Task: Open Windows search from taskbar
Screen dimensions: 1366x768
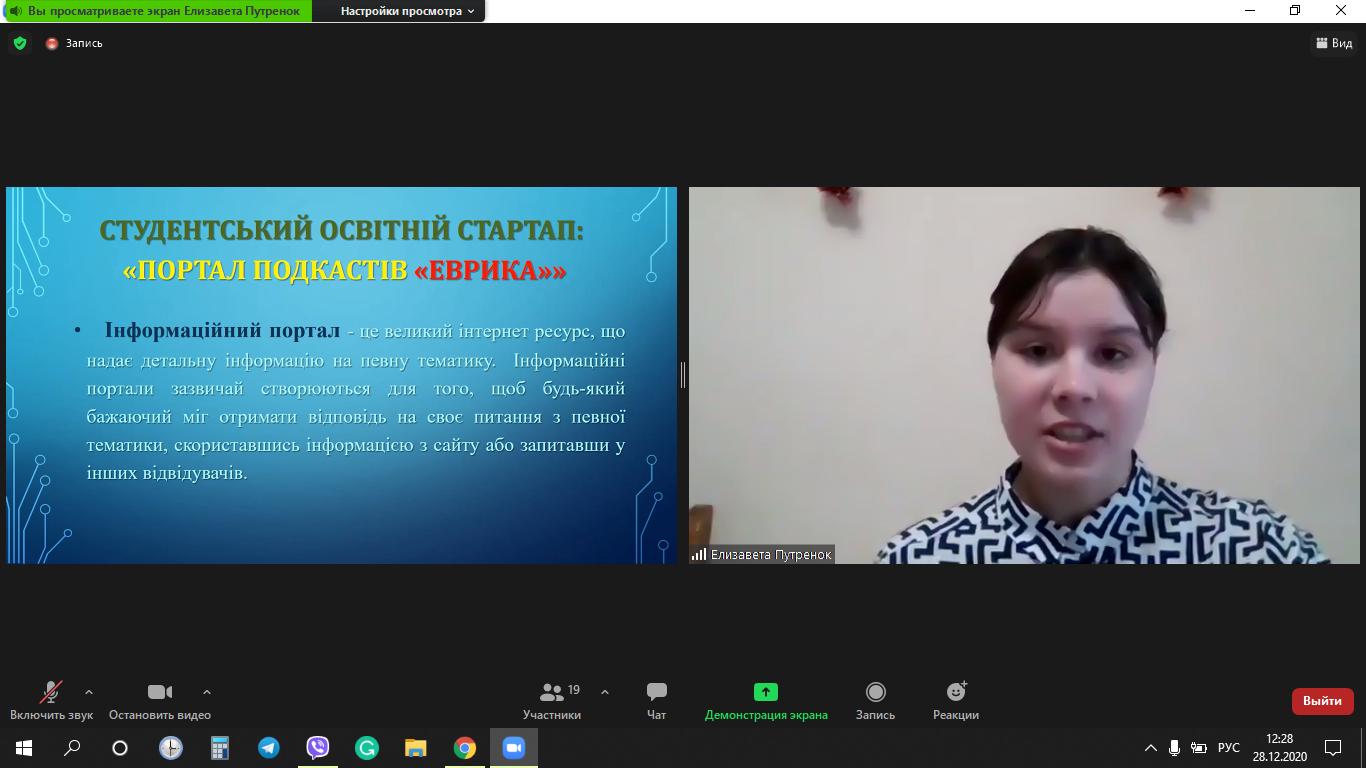Action: [72, 747]
